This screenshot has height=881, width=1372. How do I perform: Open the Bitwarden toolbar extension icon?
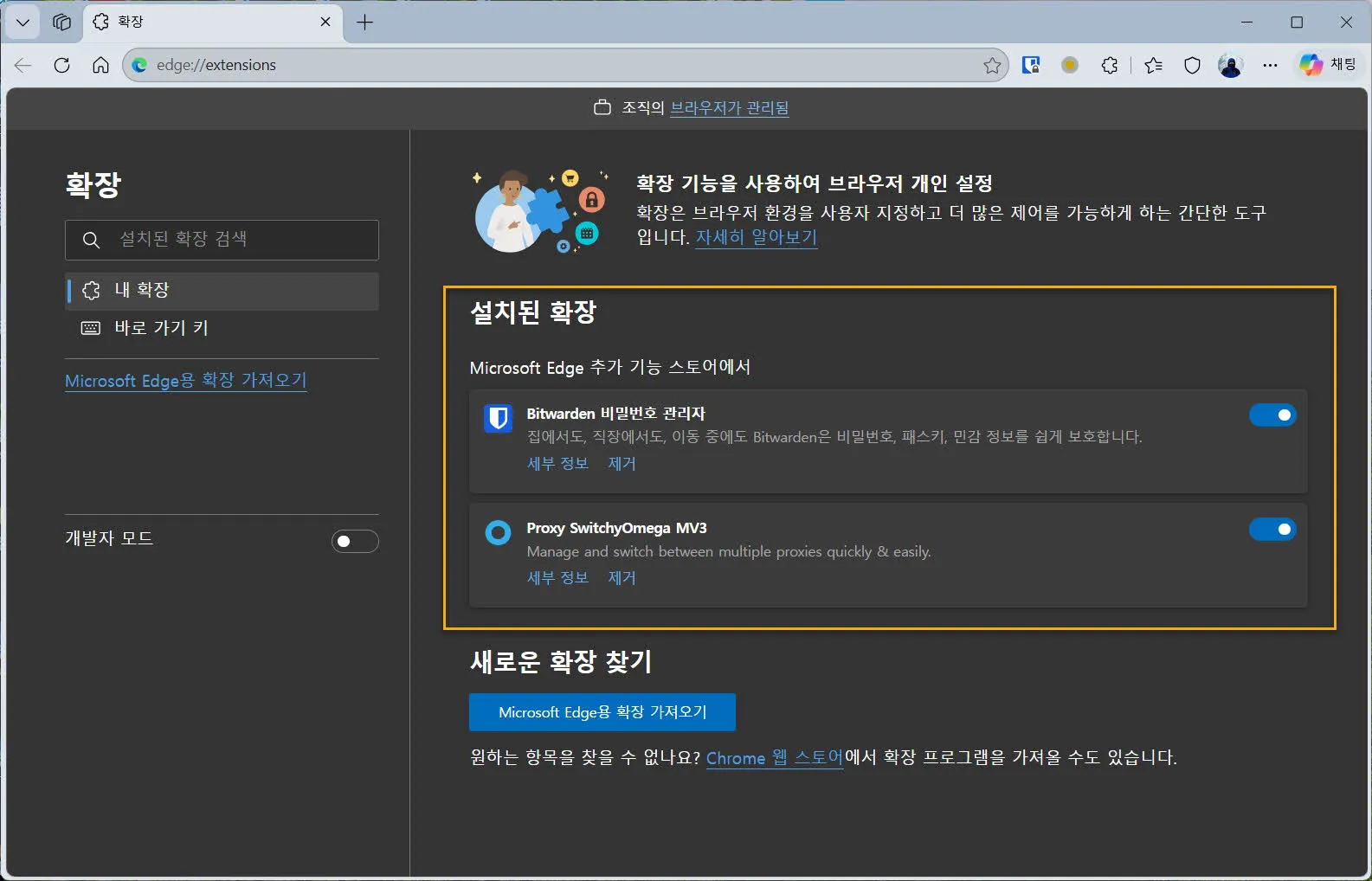[x=1031, y=65]
